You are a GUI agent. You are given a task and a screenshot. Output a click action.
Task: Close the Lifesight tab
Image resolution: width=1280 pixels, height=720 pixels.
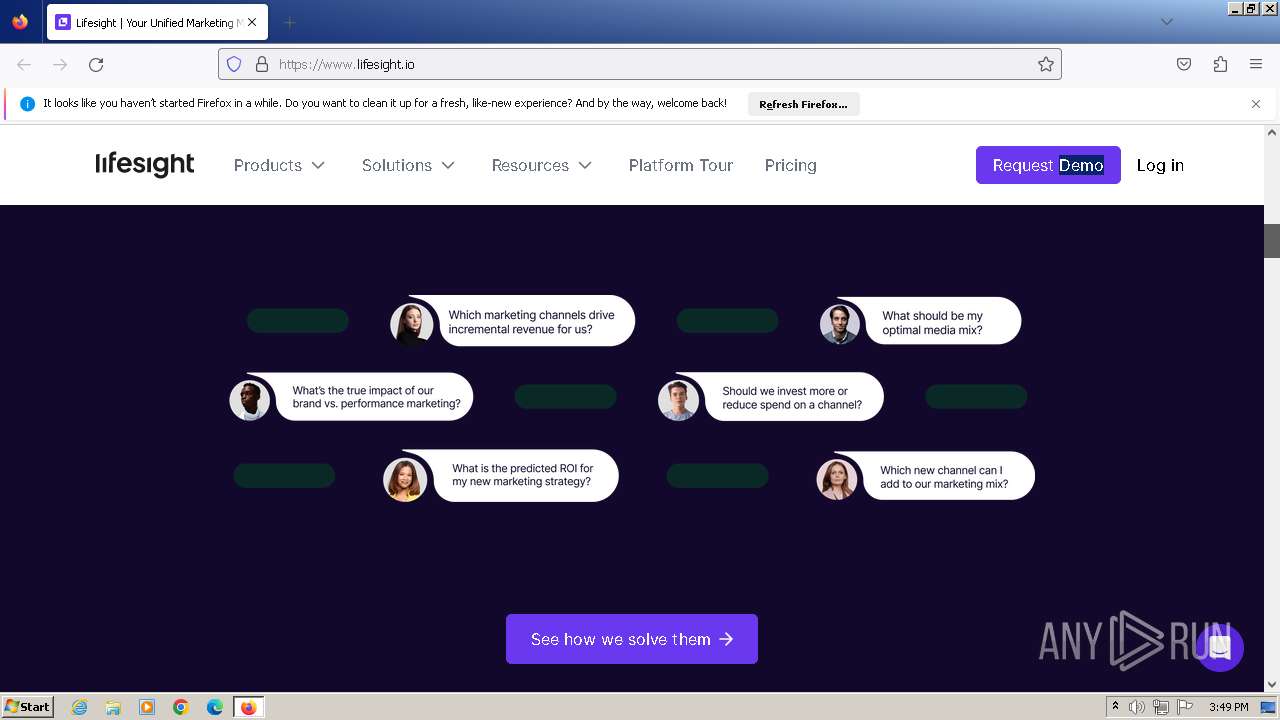point(251,22)
